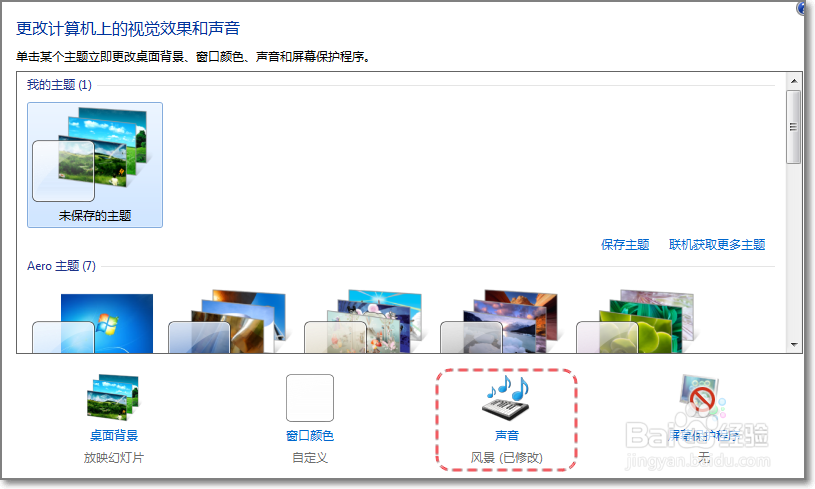Choose the Windows 7 Aero theme

(94, 323)
